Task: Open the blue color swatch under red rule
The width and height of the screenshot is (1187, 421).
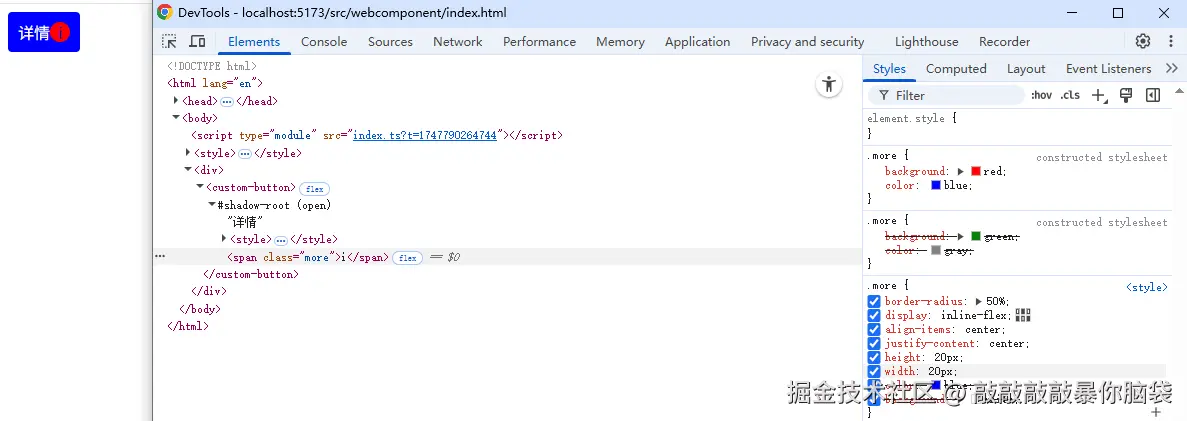Action: pyautogui.click(x=936, y=186)
